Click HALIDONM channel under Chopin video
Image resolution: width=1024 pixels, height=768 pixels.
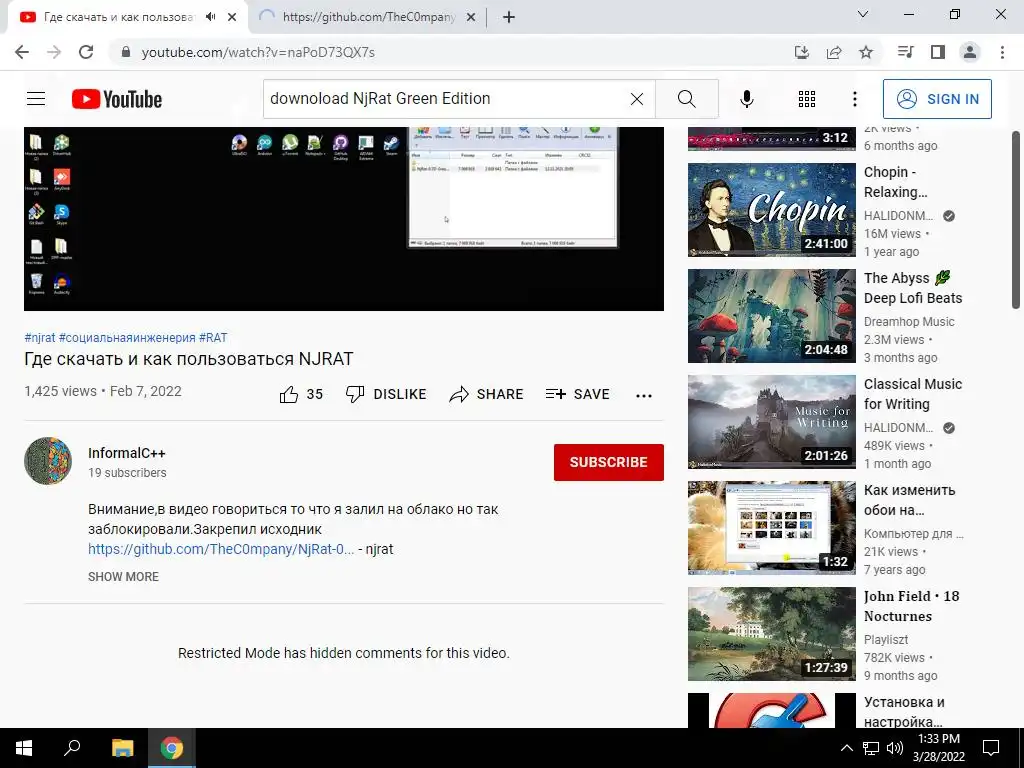899,216
